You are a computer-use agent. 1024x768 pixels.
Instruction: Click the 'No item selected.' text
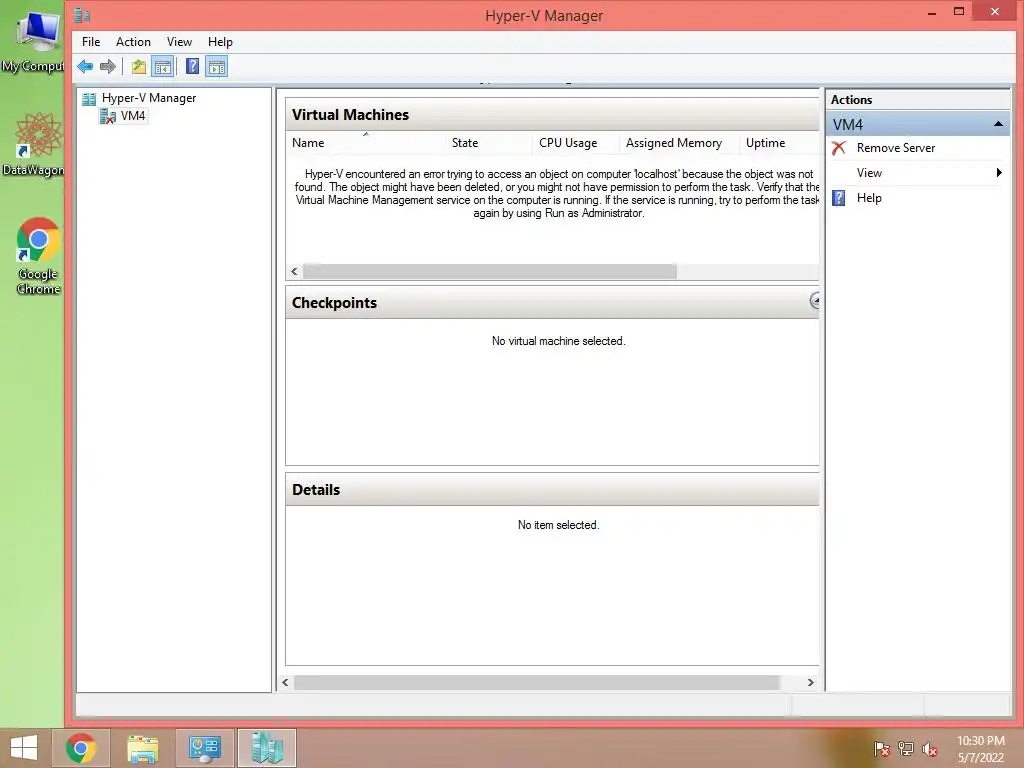pyautogui.click(x=558, y=525)
